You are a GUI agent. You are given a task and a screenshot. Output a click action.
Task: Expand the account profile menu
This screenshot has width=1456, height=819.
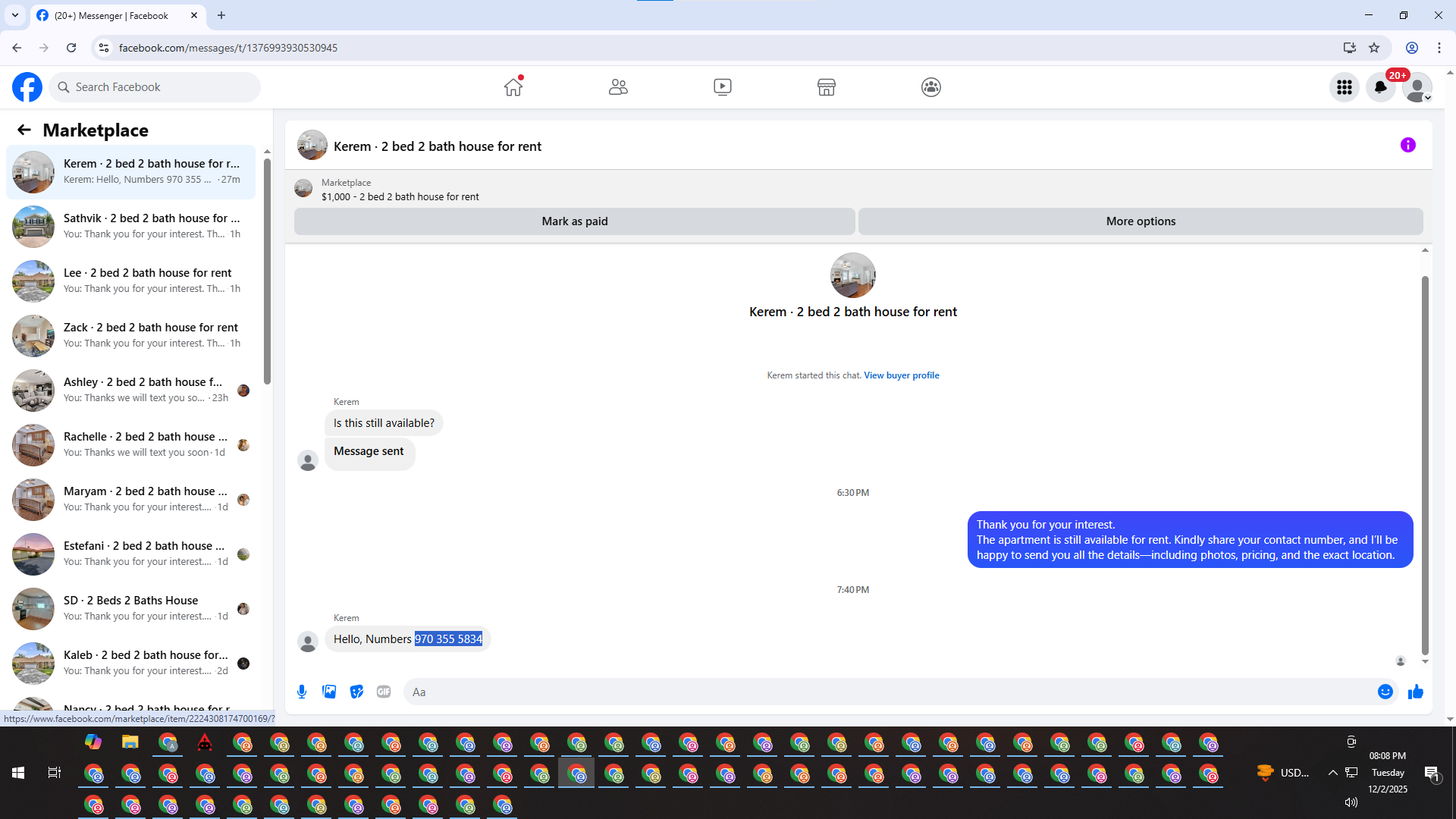tap(1417, 87)
